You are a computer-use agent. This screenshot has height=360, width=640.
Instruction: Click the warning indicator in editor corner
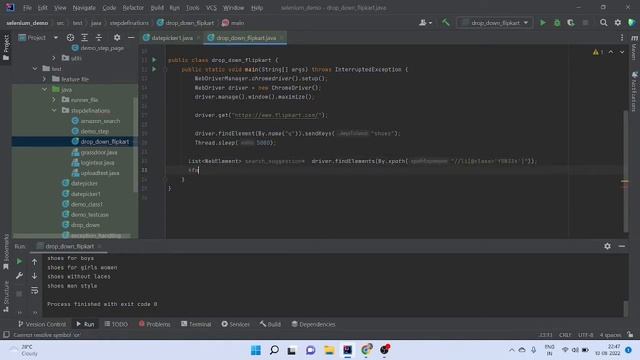tap(598, 52)
